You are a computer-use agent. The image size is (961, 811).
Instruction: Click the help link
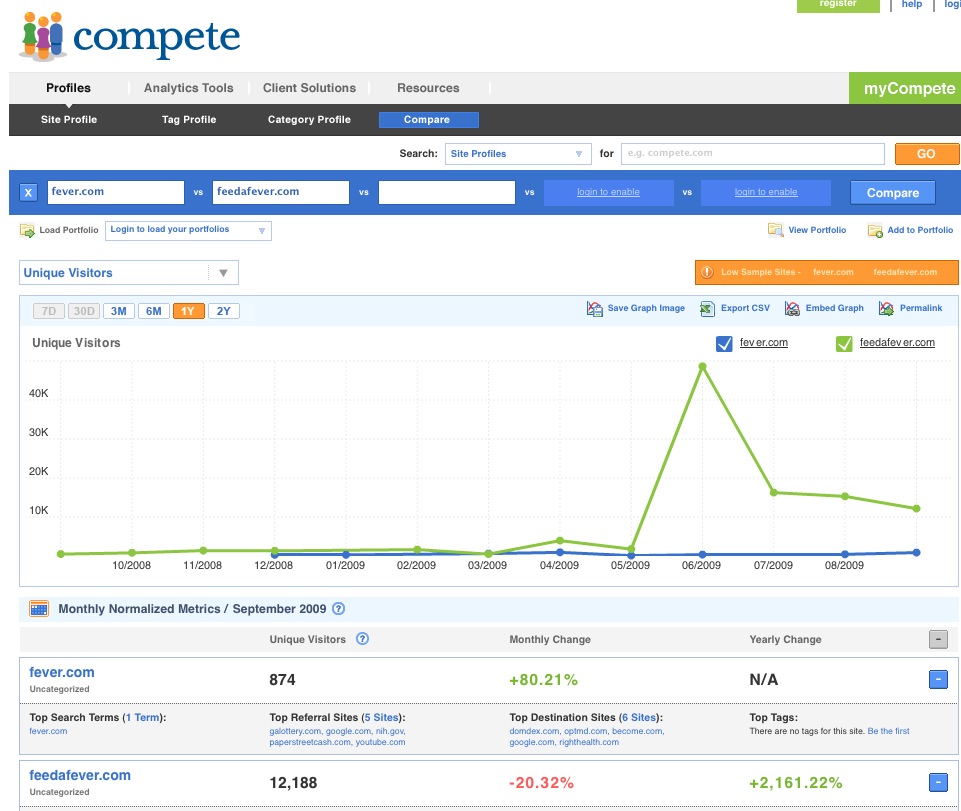click(x=911, y=5)
